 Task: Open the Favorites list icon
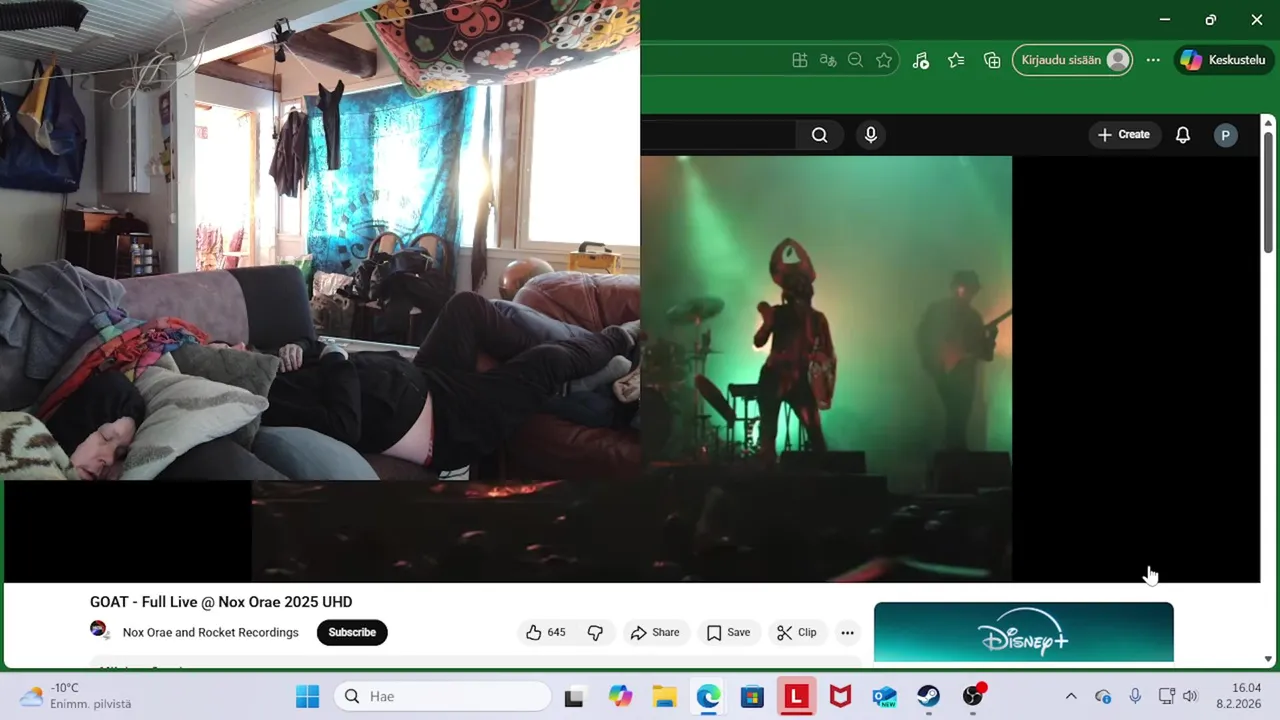(x=956, y=60)
